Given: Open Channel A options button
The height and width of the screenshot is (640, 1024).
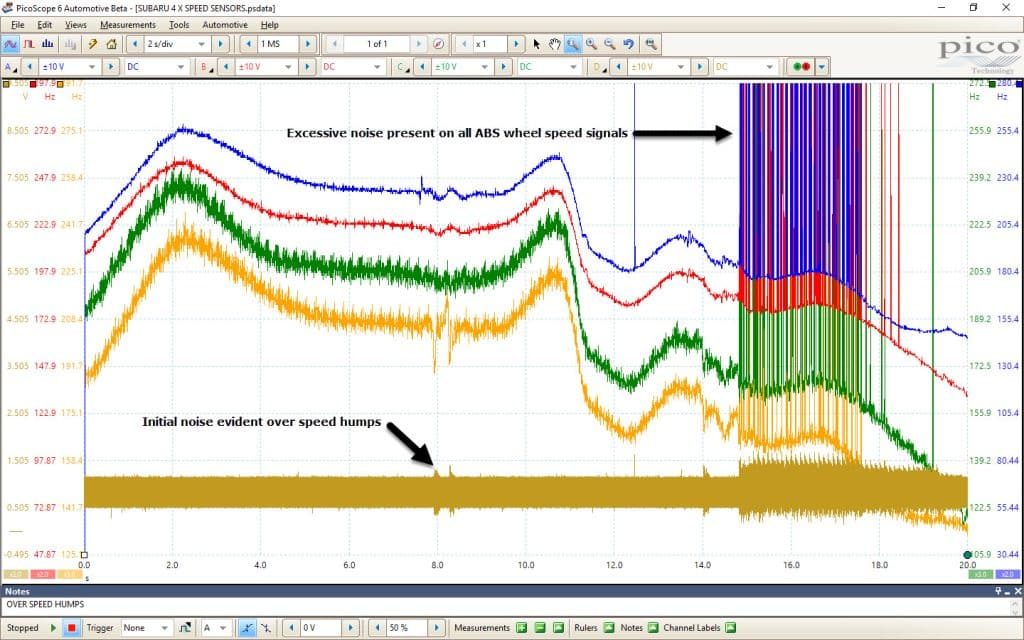Looking at the screenshot, I should (10, 67).
